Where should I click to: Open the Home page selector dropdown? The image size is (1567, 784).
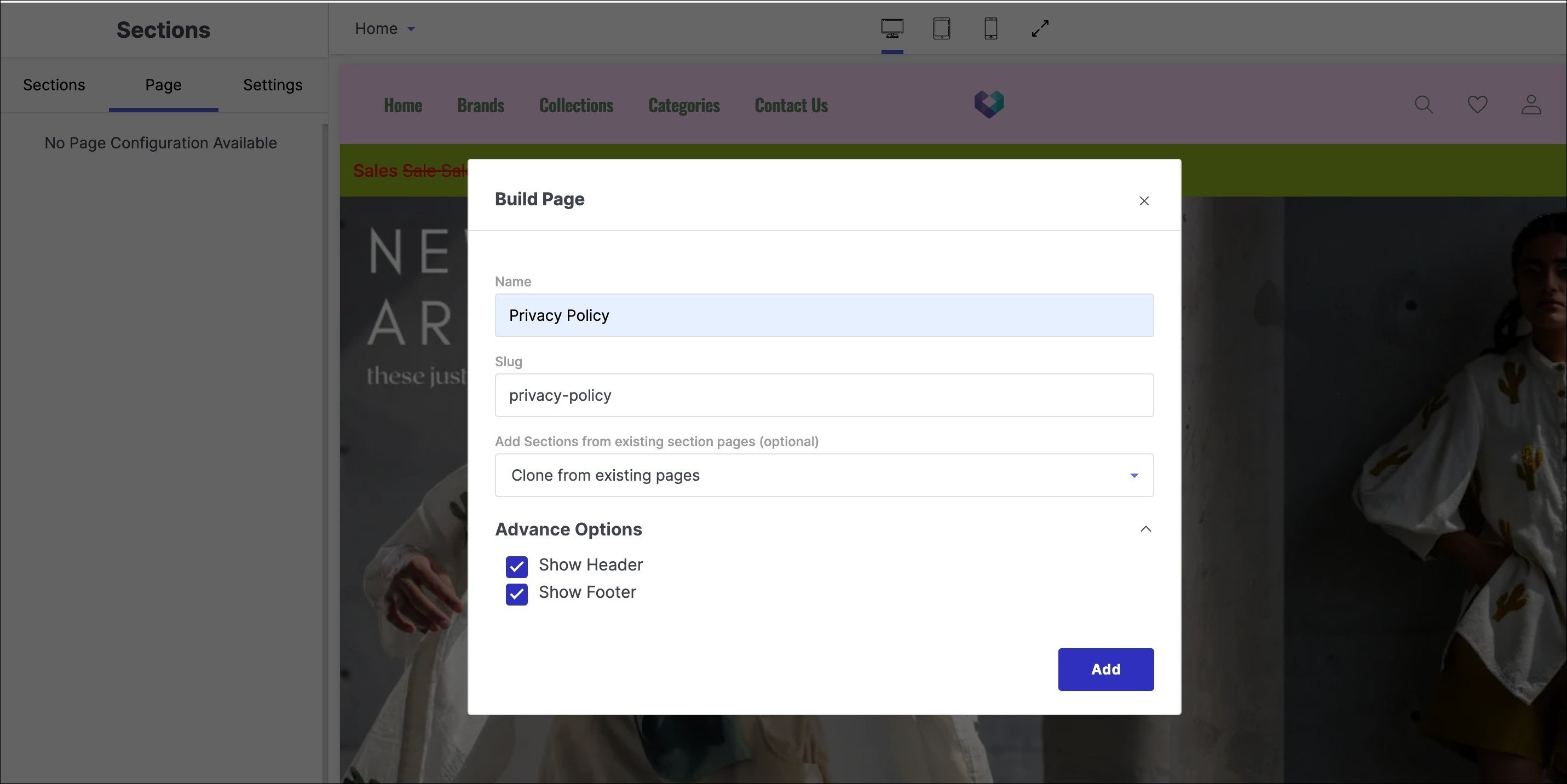tap(385, 28)
